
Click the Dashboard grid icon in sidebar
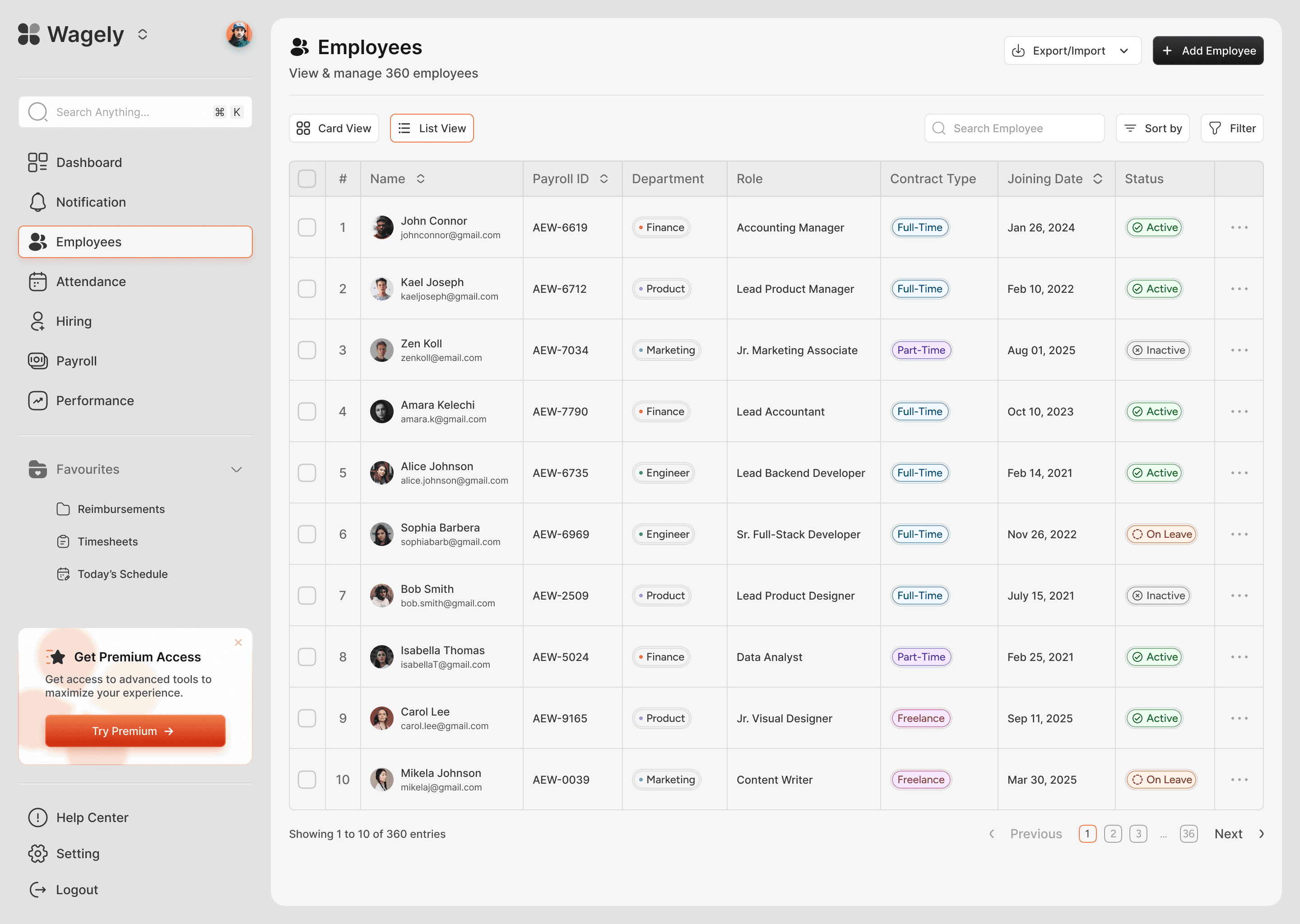(37, 162)
